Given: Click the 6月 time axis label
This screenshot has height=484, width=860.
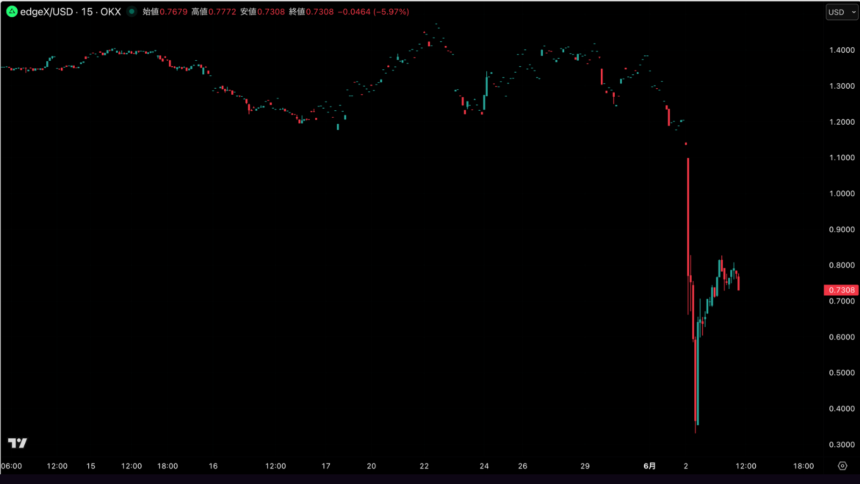Looking at the screenshot, I should [649, 466].
